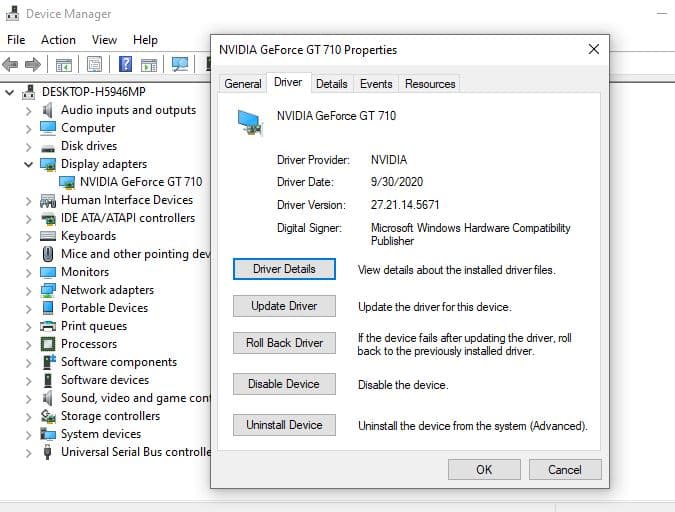Open the View menu
The width and height of the screenshot is (675, 512).
[x=104, y=40]
